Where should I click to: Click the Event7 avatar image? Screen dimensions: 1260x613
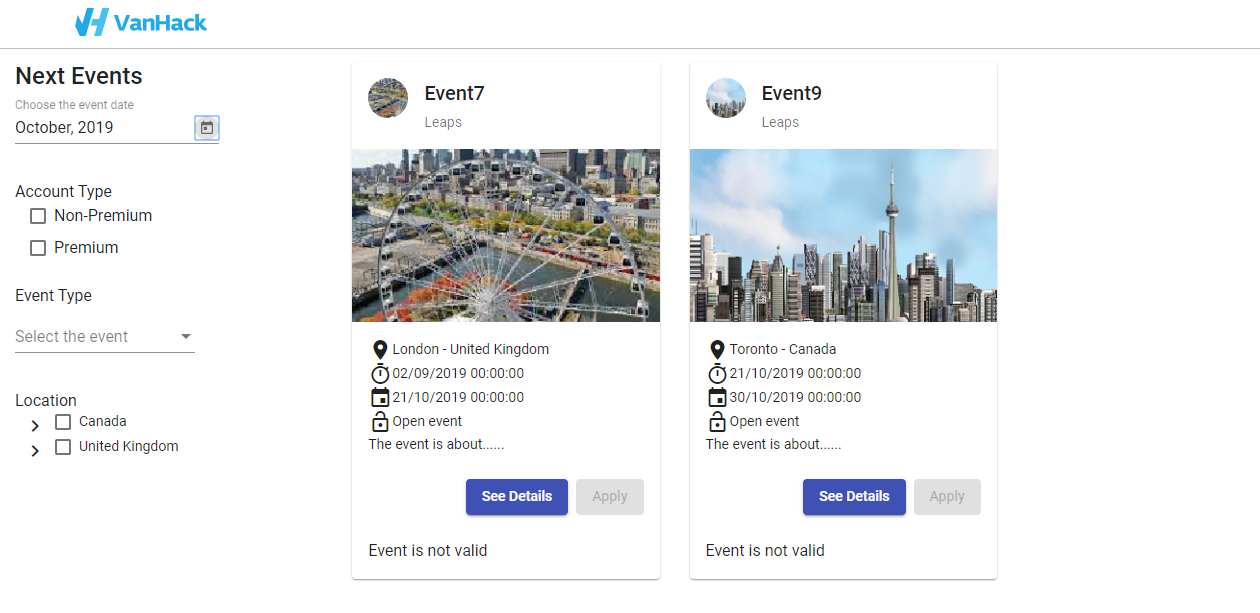pos(387,98)
